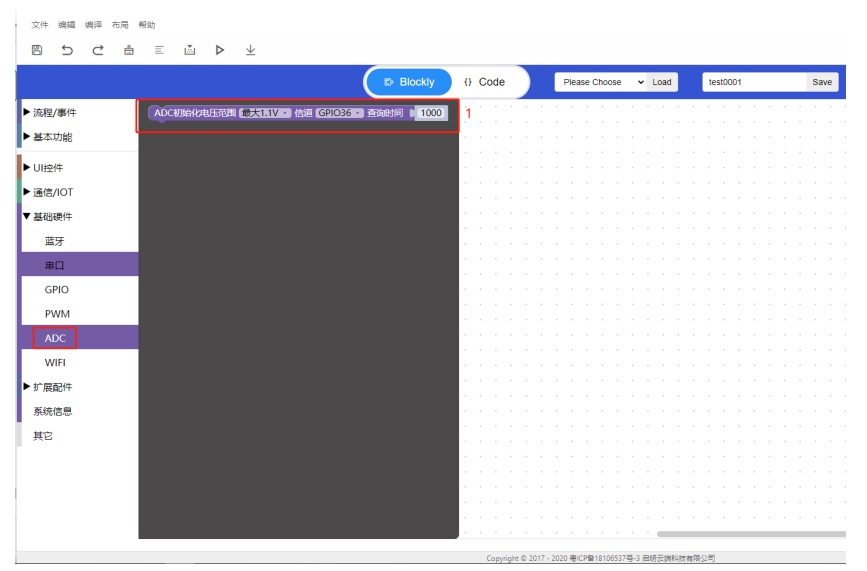The height and width of the screenshot is (571, 867).
Task: Redo the last undone action
Action: (x=98, y=50)
